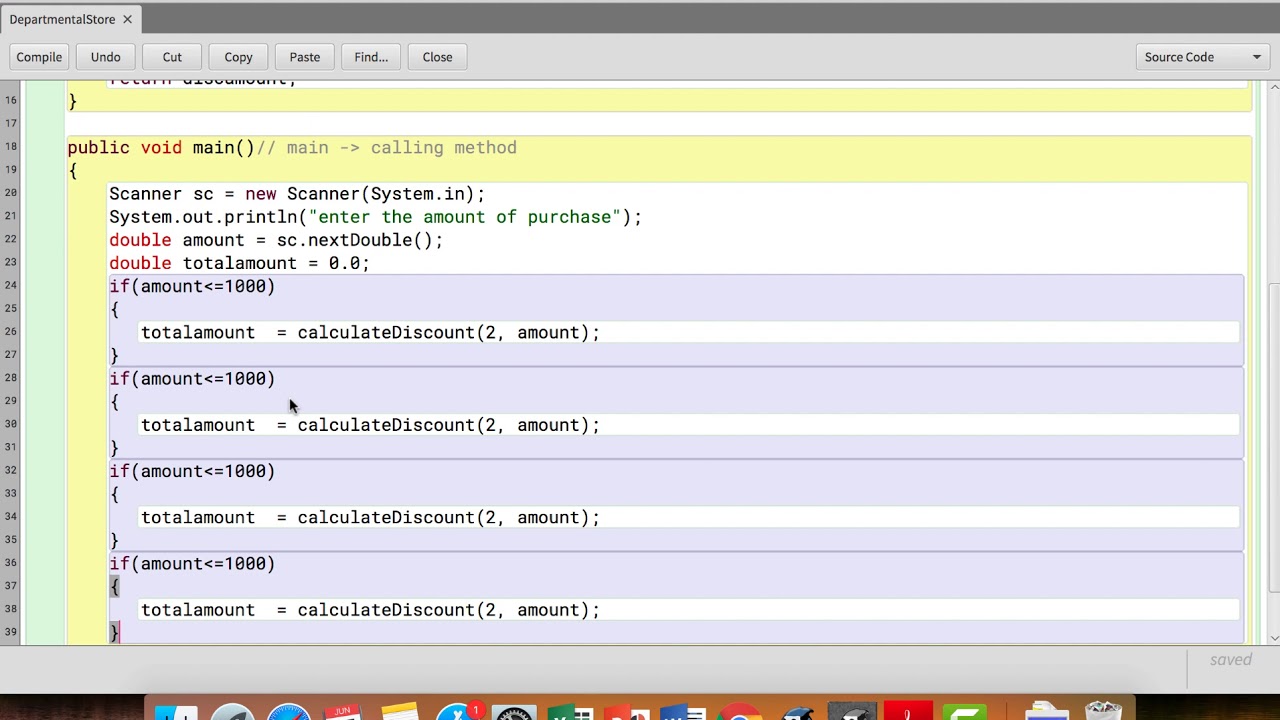This screenshot has height=720, width=1280.
Task: Click the calculateDiscount call on line 38
Action: pos(448,610)
